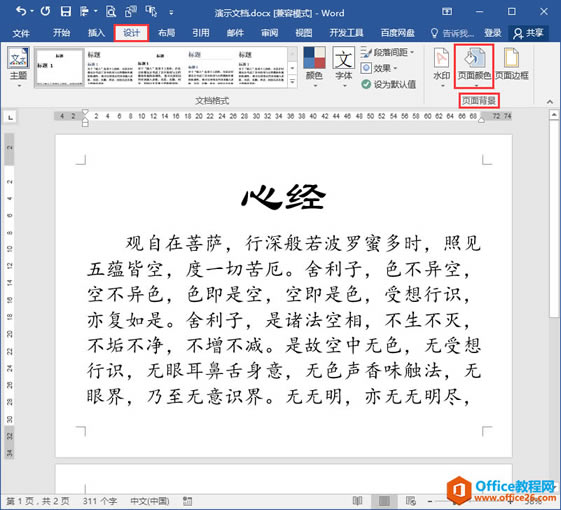Screen dimensions: 561x510
Task: Select the 设计 (Design) tab
Action: pos(131,33)
